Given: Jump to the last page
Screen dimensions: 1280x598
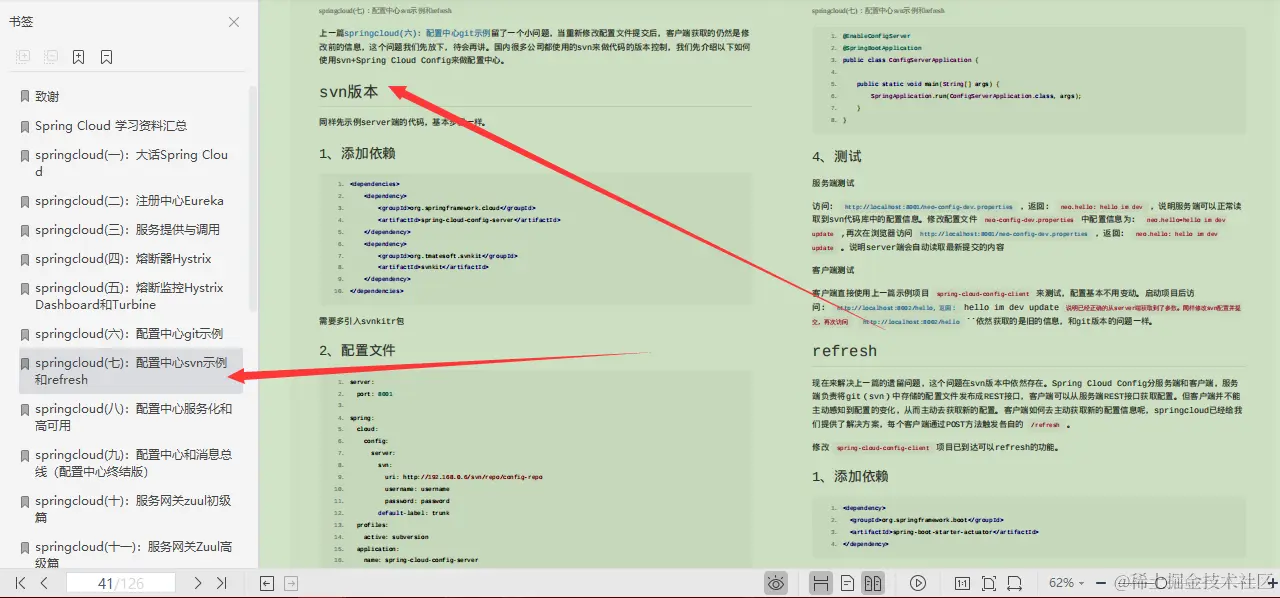Looking at the screenshot, I should tap(222, 582).
